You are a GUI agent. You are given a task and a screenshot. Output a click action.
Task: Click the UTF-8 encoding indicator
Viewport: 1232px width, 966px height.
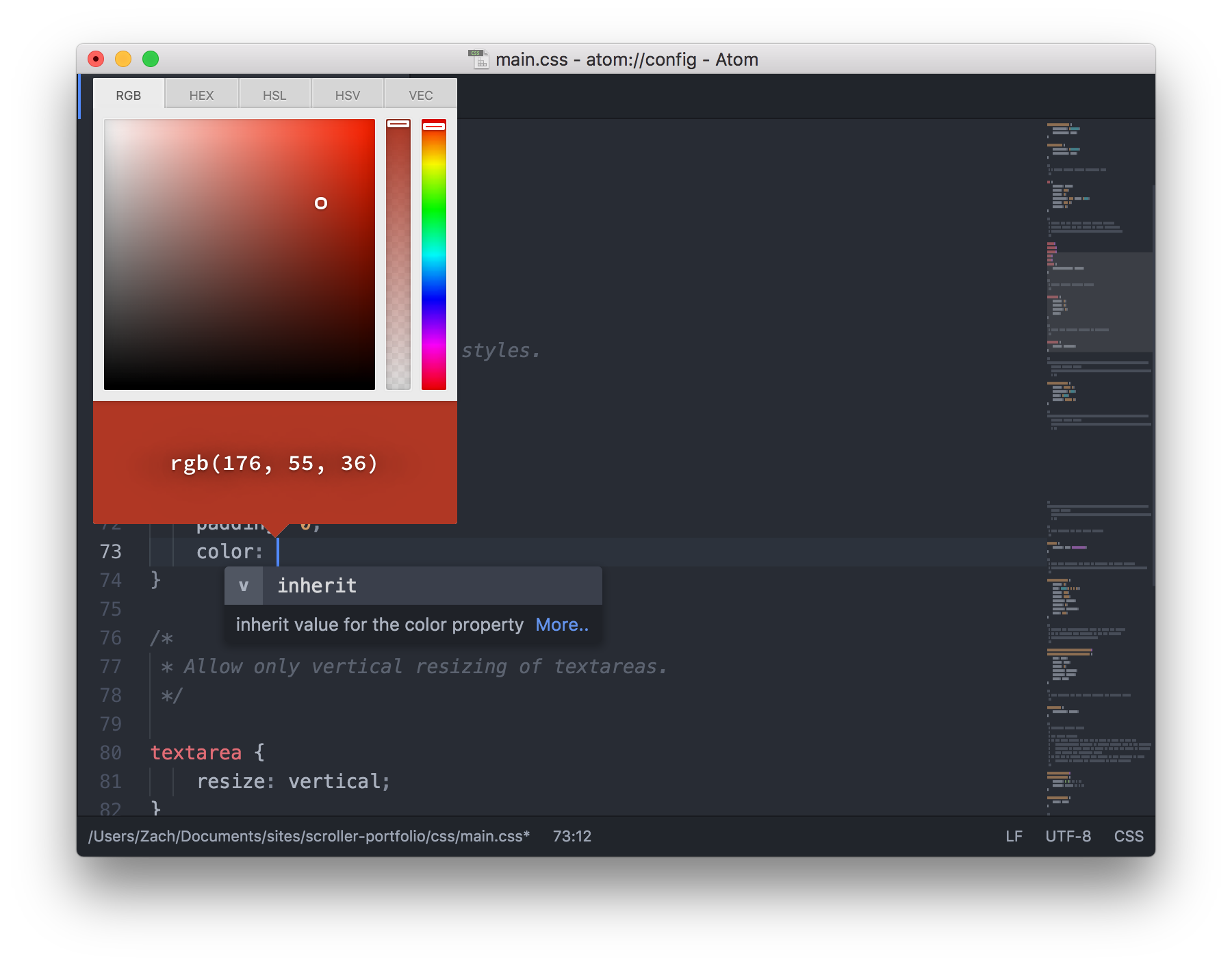click(x=1068, y=836)
